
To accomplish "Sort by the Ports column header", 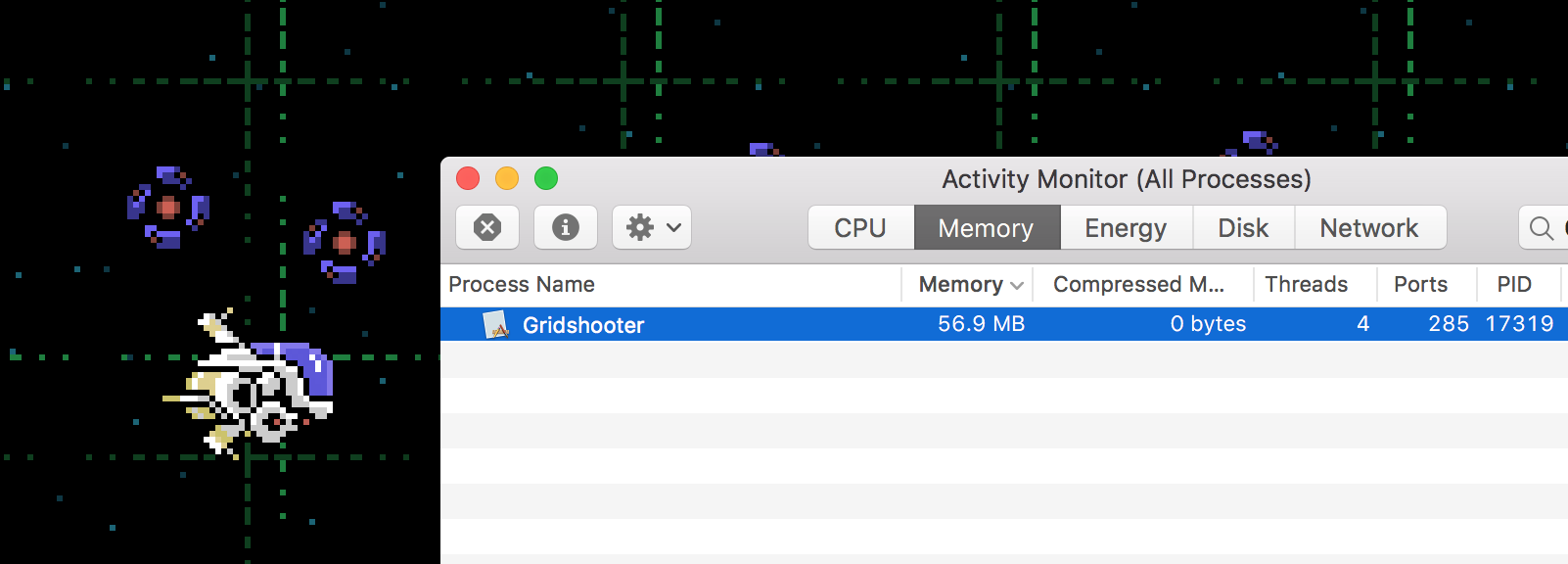I will [1420, 284].
